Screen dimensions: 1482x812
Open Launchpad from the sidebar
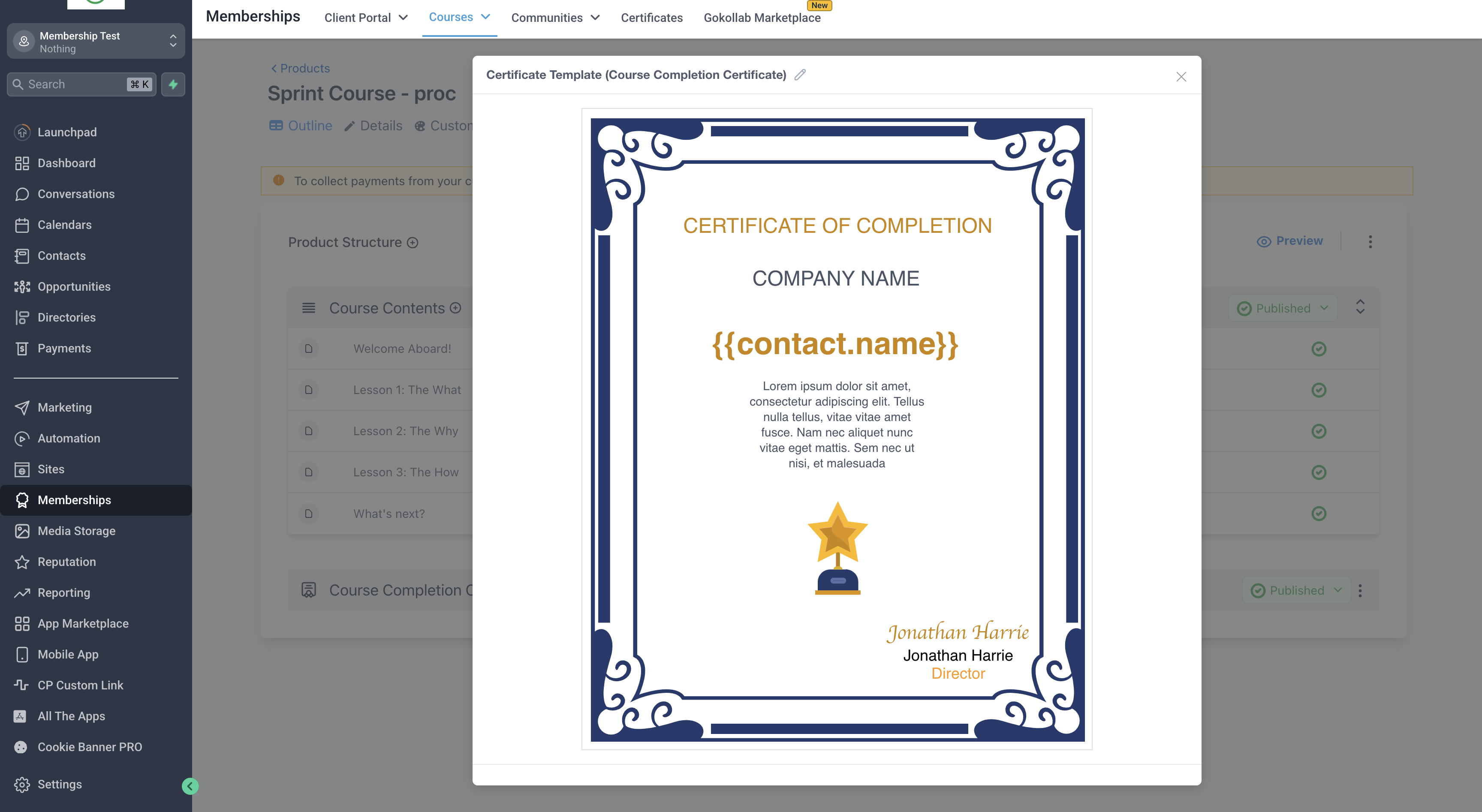[67, 132]
